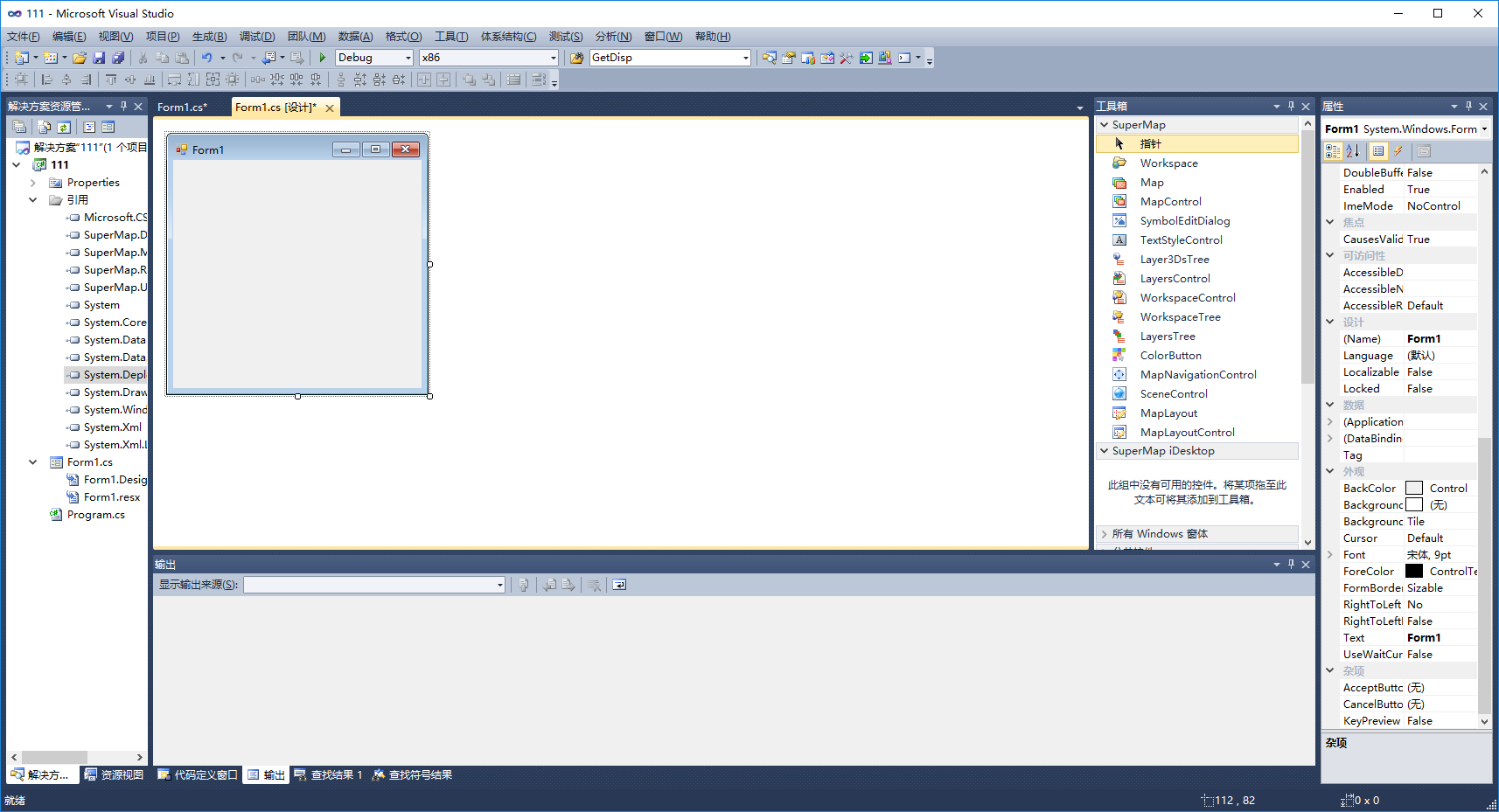Collapse the 外观 property category
The height and width of the screenshot is (812, 1499).
click(x=1330, y=472)
